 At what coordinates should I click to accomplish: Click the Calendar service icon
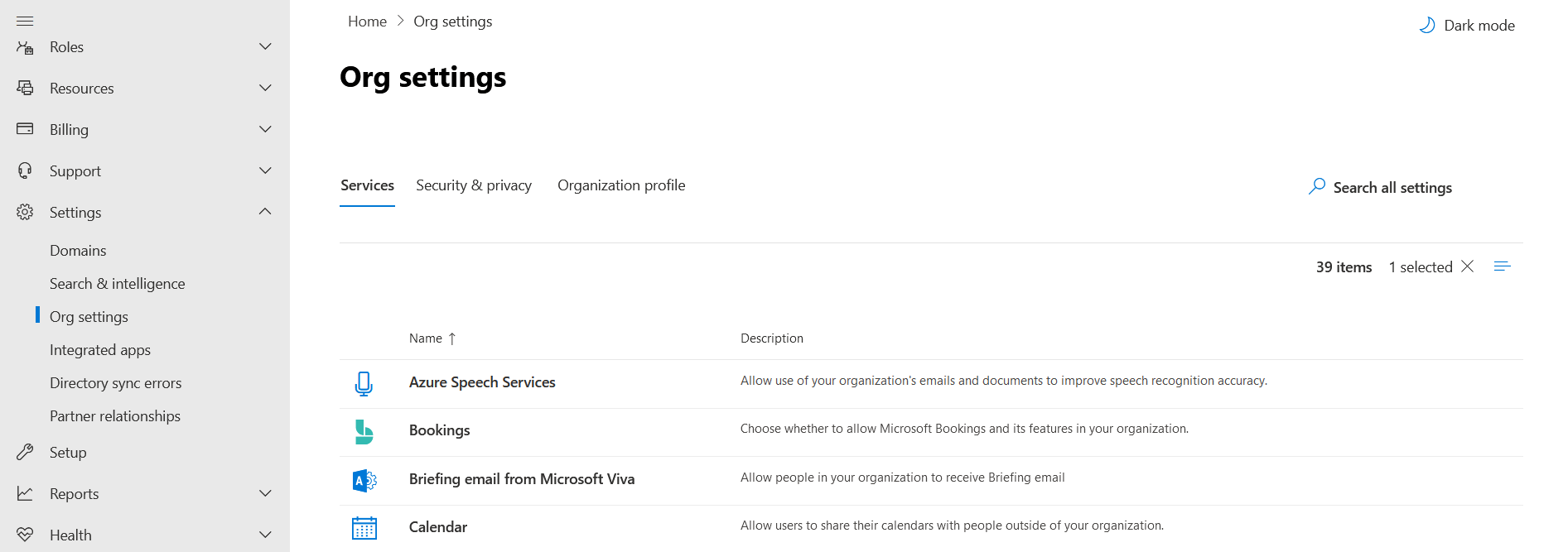point(364,528)
